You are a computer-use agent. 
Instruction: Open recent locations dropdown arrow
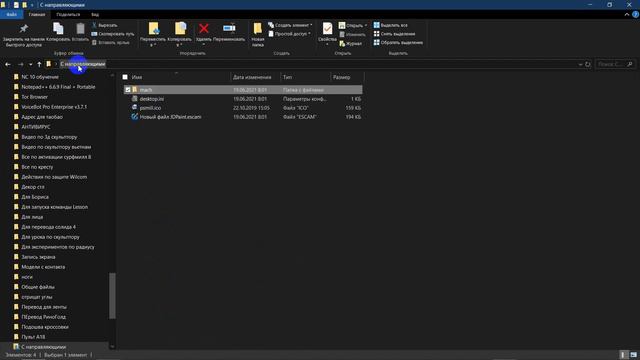[x=31, y=64]
